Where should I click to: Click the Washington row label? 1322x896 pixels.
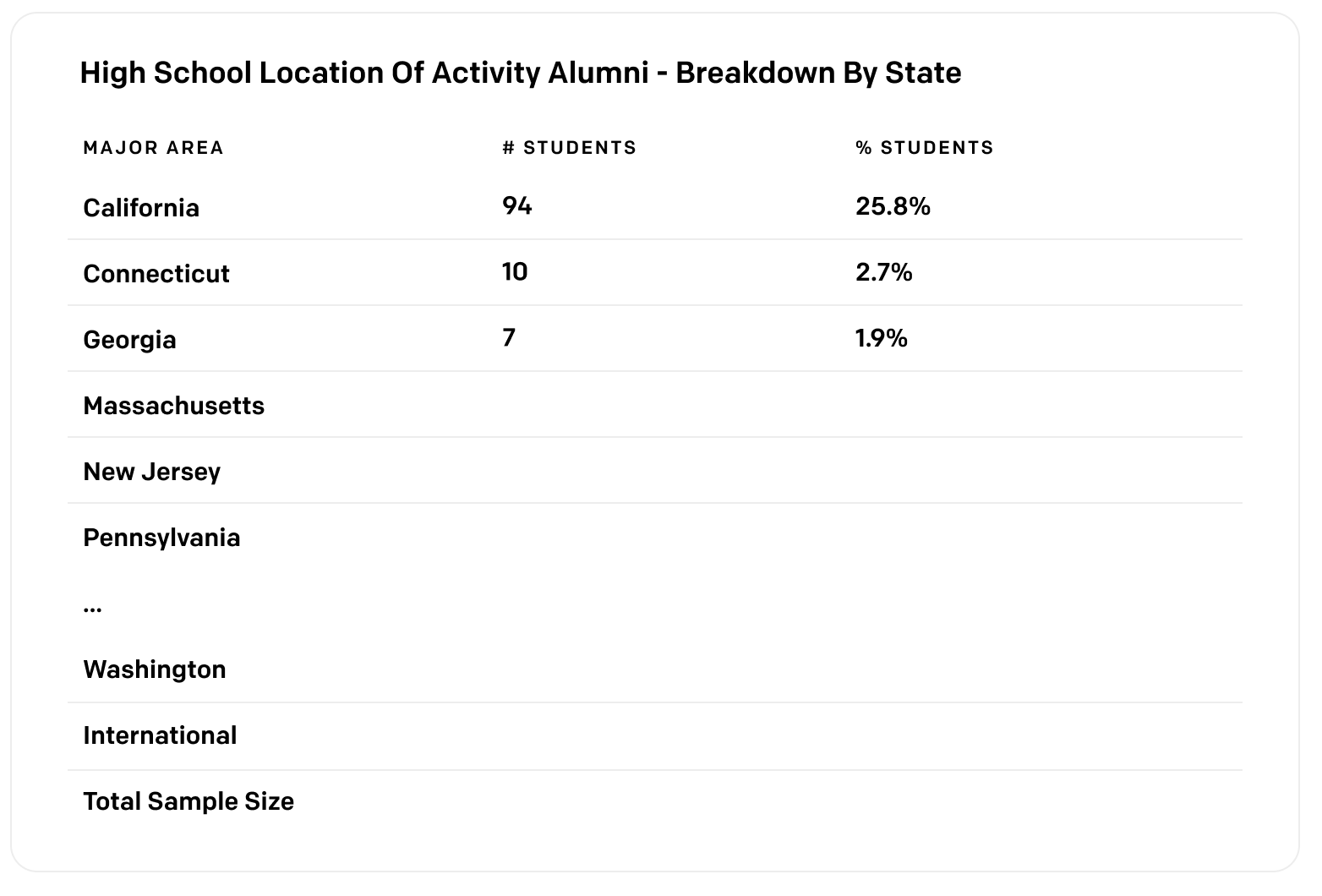coord(155,669)
